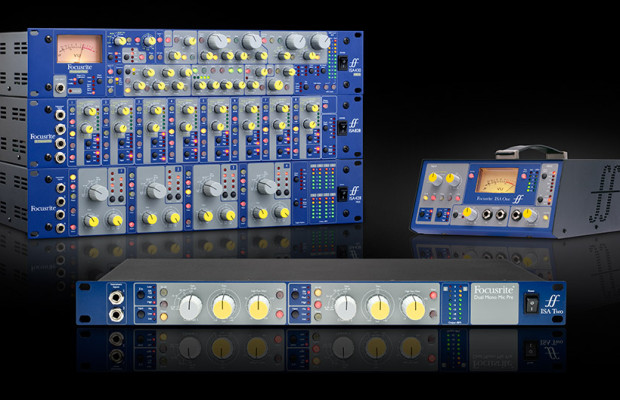Click the Focusrite logo on the ISA428 unit

43,208
